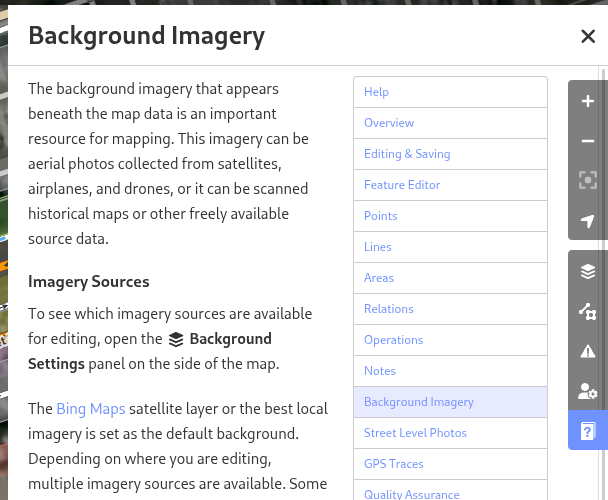Open the Preferences user gear icon
Viewport: 608px width, 500px height.
point(588,391)
